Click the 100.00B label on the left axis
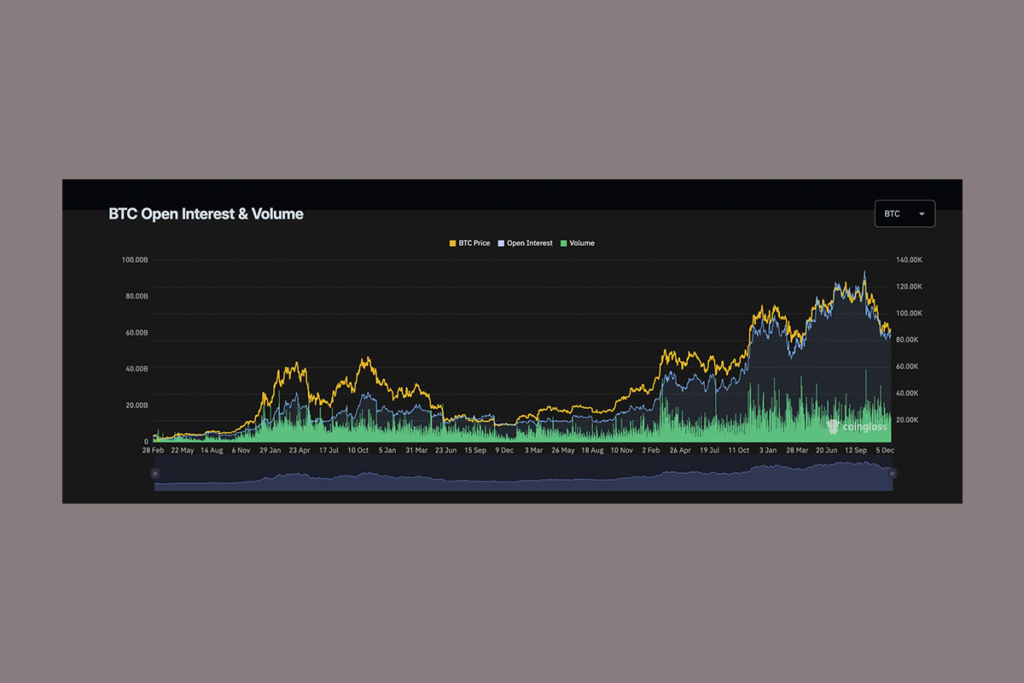This screenshot has width=1024, height=683. [x=135, y=259]
